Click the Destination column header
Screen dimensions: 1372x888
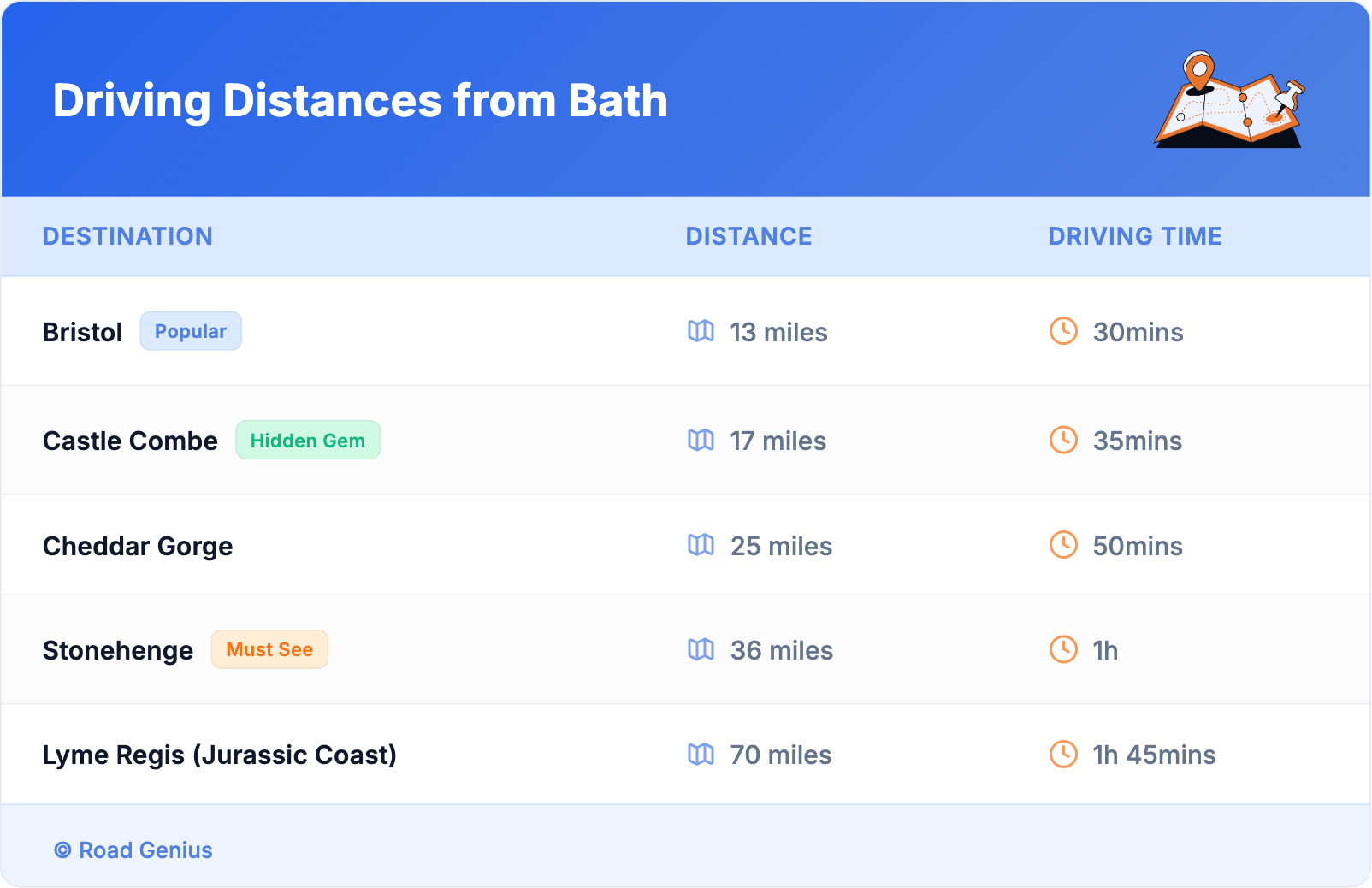pos(127,236)
